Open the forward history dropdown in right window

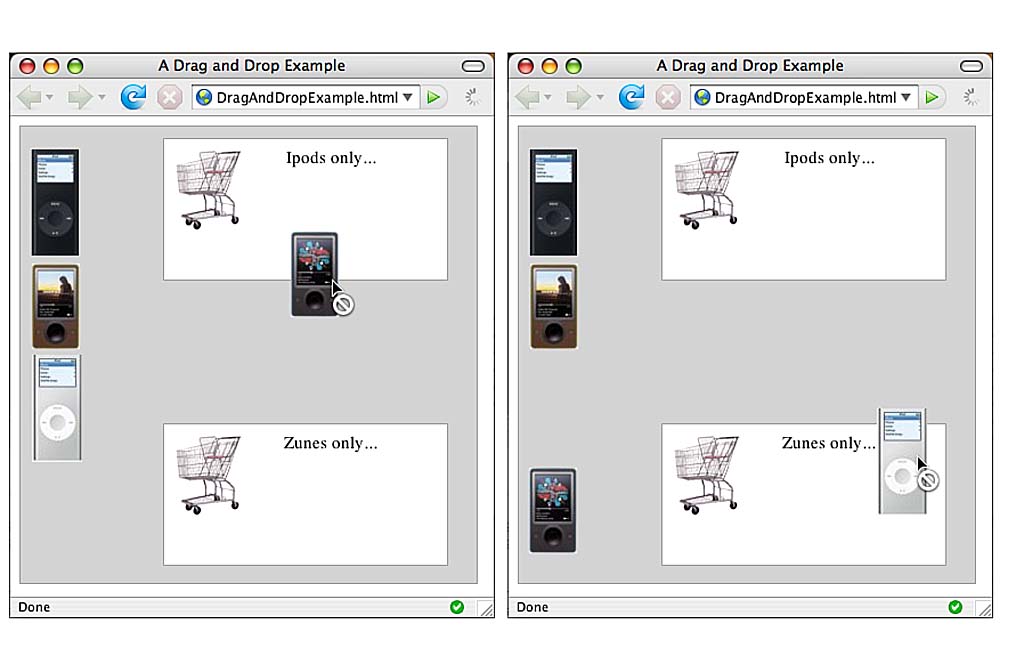pos(600,97)
